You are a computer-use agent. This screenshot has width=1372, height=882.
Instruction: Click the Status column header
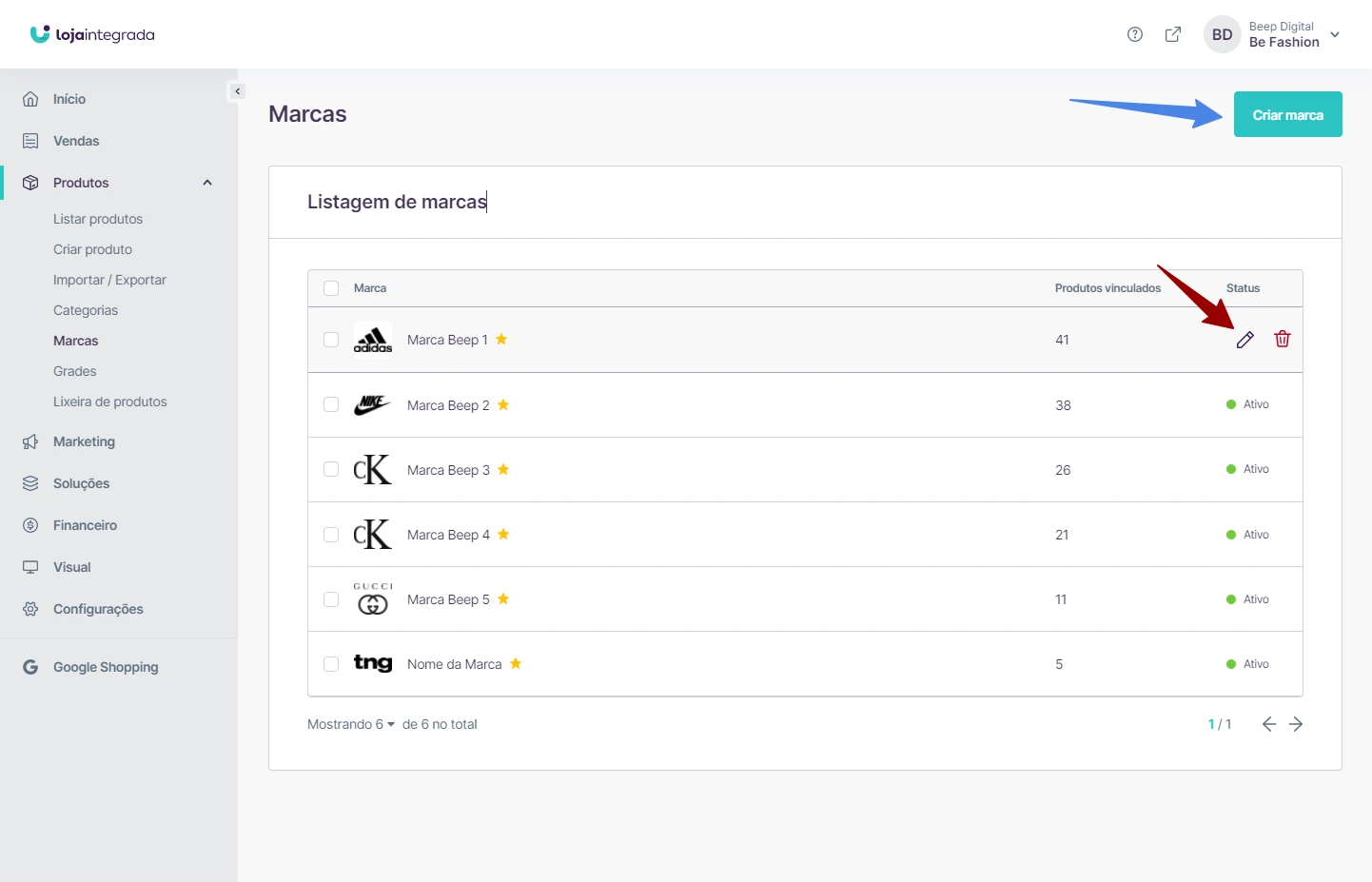tap(1243, 288)
